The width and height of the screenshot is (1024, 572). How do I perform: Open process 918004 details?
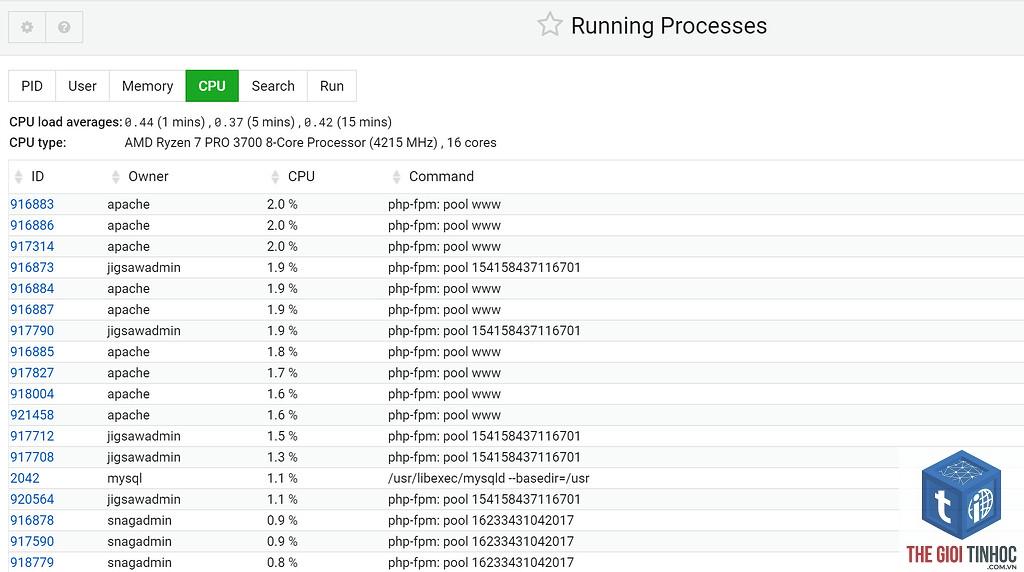point(32,394)
